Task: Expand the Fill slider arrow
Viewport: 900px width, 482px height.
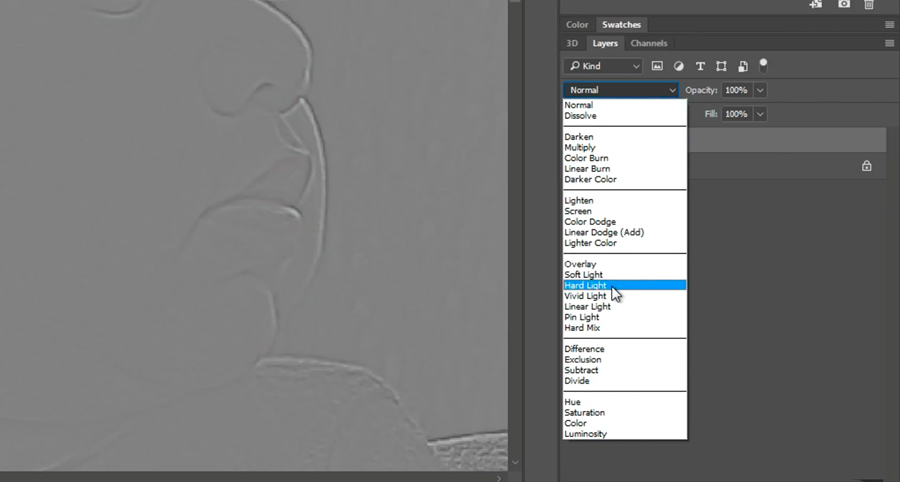Action: point(760,114)
